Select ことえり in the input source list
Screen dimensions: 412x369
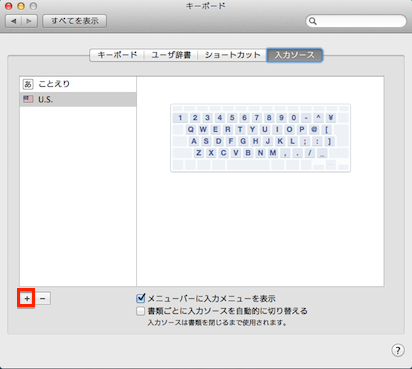(x=78, y=84)
